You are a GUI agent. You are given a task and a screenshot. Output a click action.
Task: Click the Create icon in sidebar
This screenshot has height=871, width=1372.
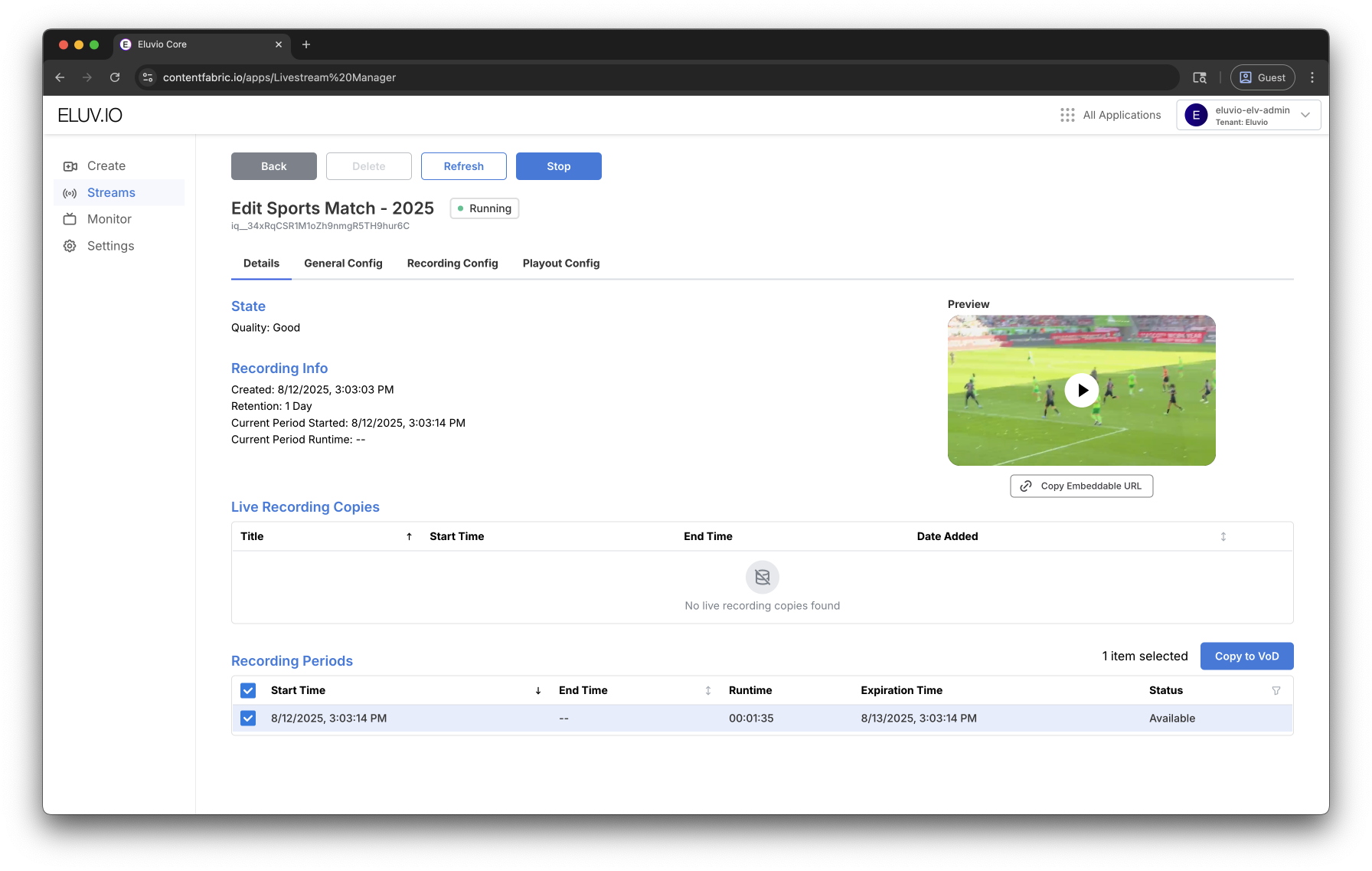70,166
